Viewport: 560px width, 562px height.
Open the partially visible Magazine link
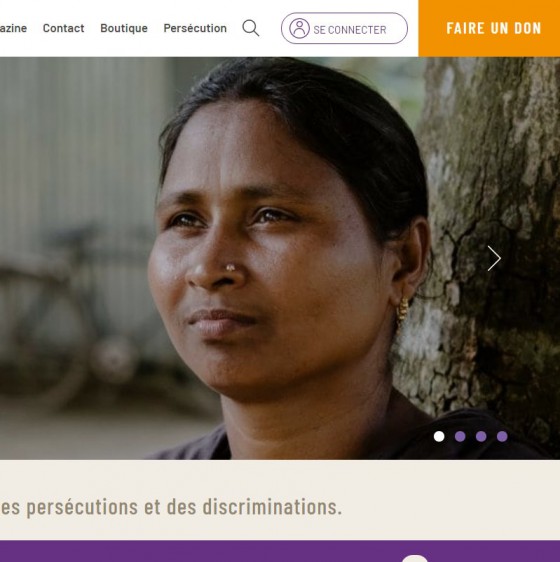click(13, 28)
